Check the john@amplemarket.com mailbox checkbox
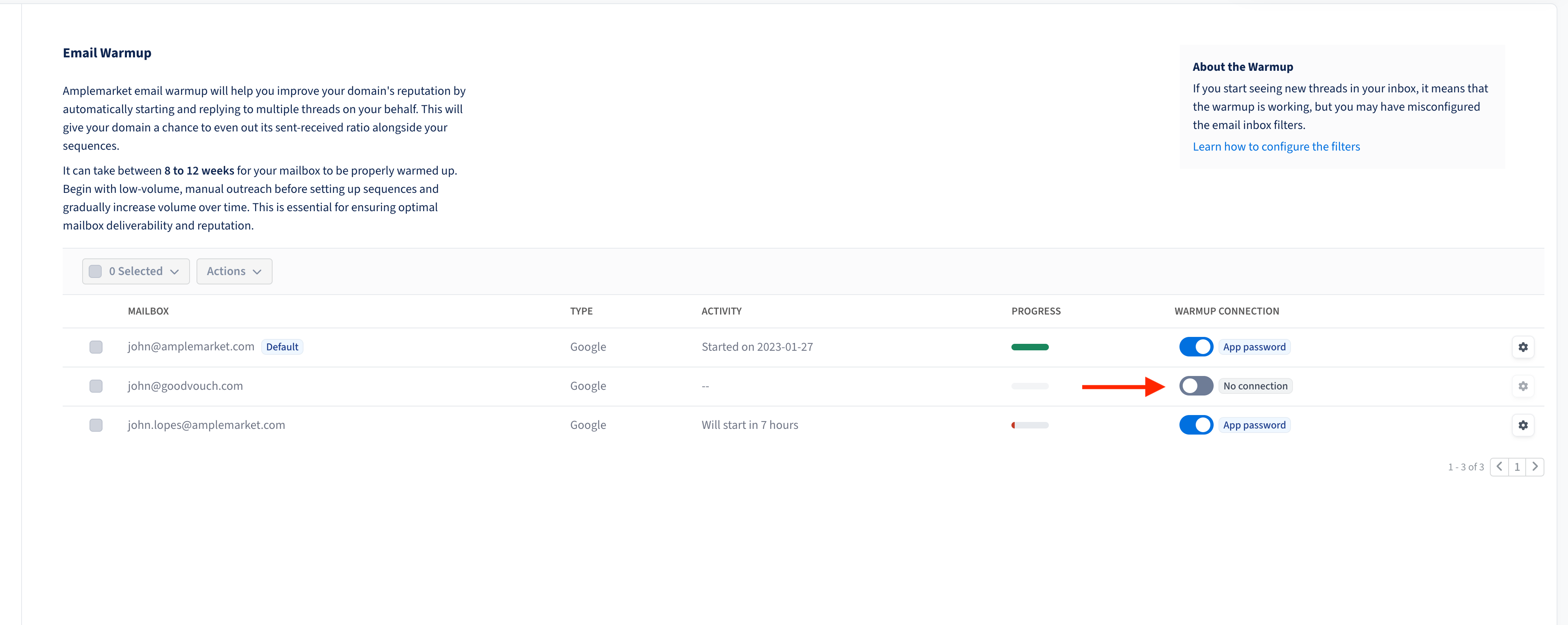Viewport: 1568px width, 625px height. 96,347
